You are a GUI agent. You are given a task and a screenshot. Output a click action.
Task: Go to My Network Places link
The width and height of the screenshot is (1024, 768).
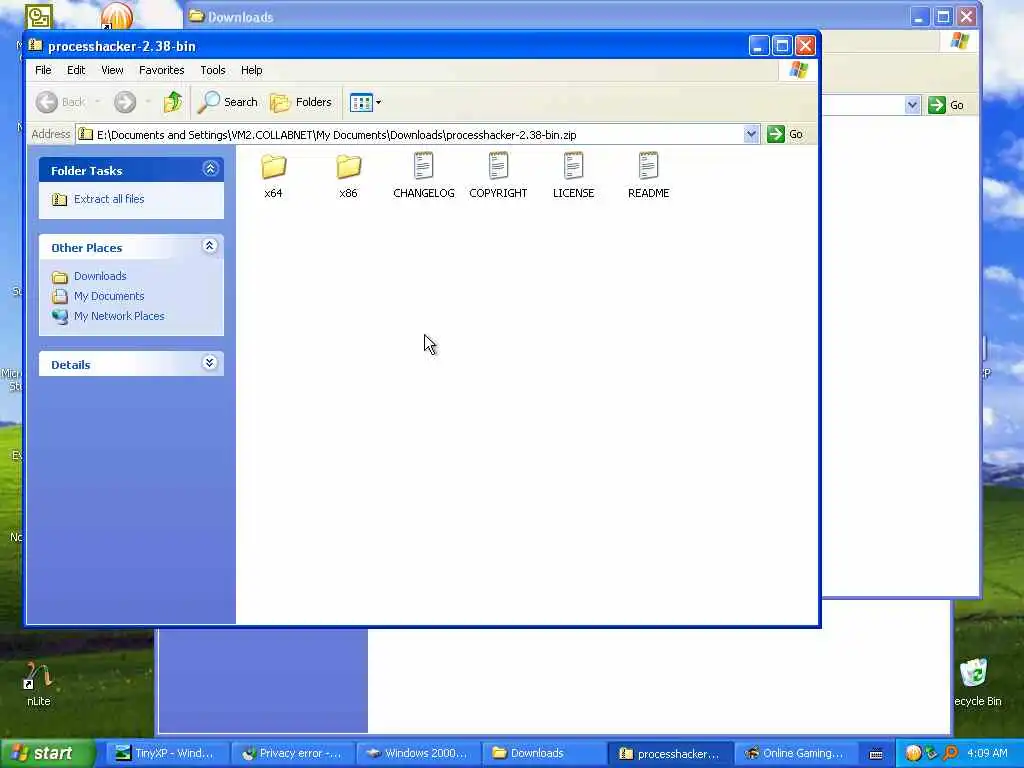[x=119, y=316]
